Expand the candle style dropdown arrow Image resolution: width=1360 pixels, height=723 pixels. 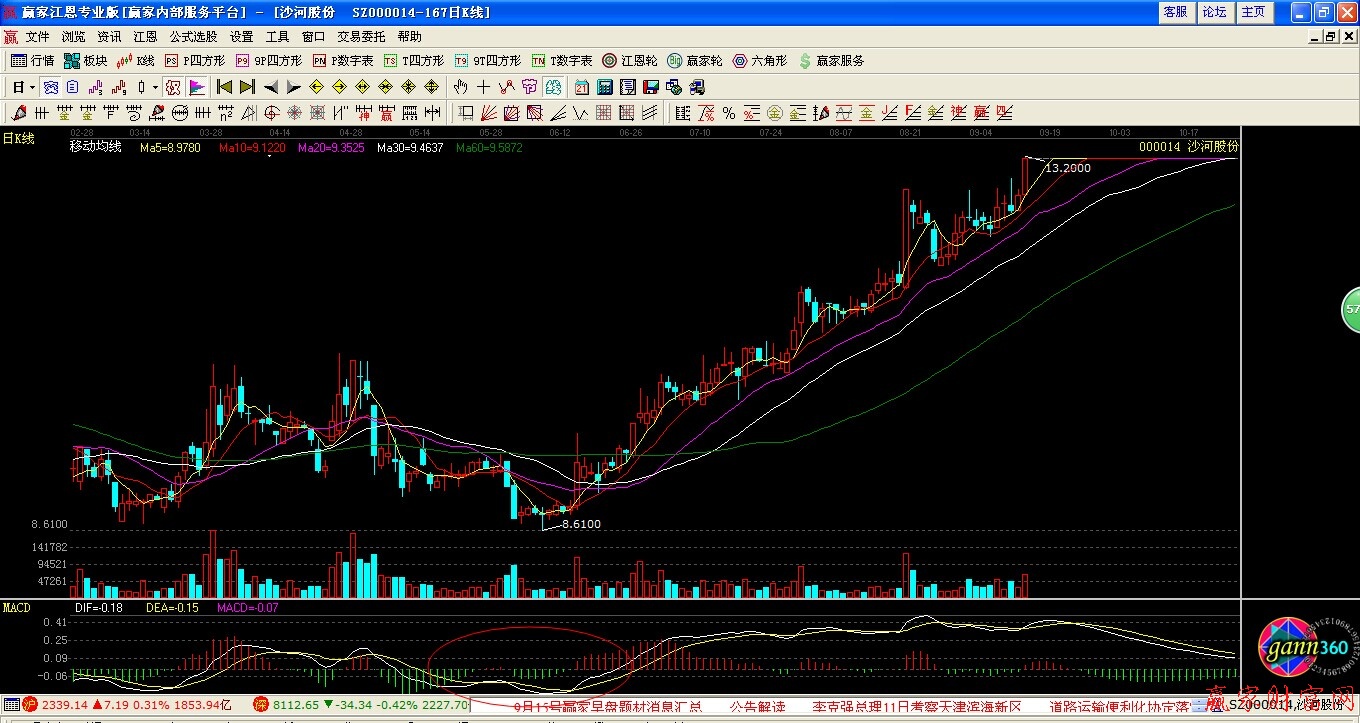click(x=155, y=87)
